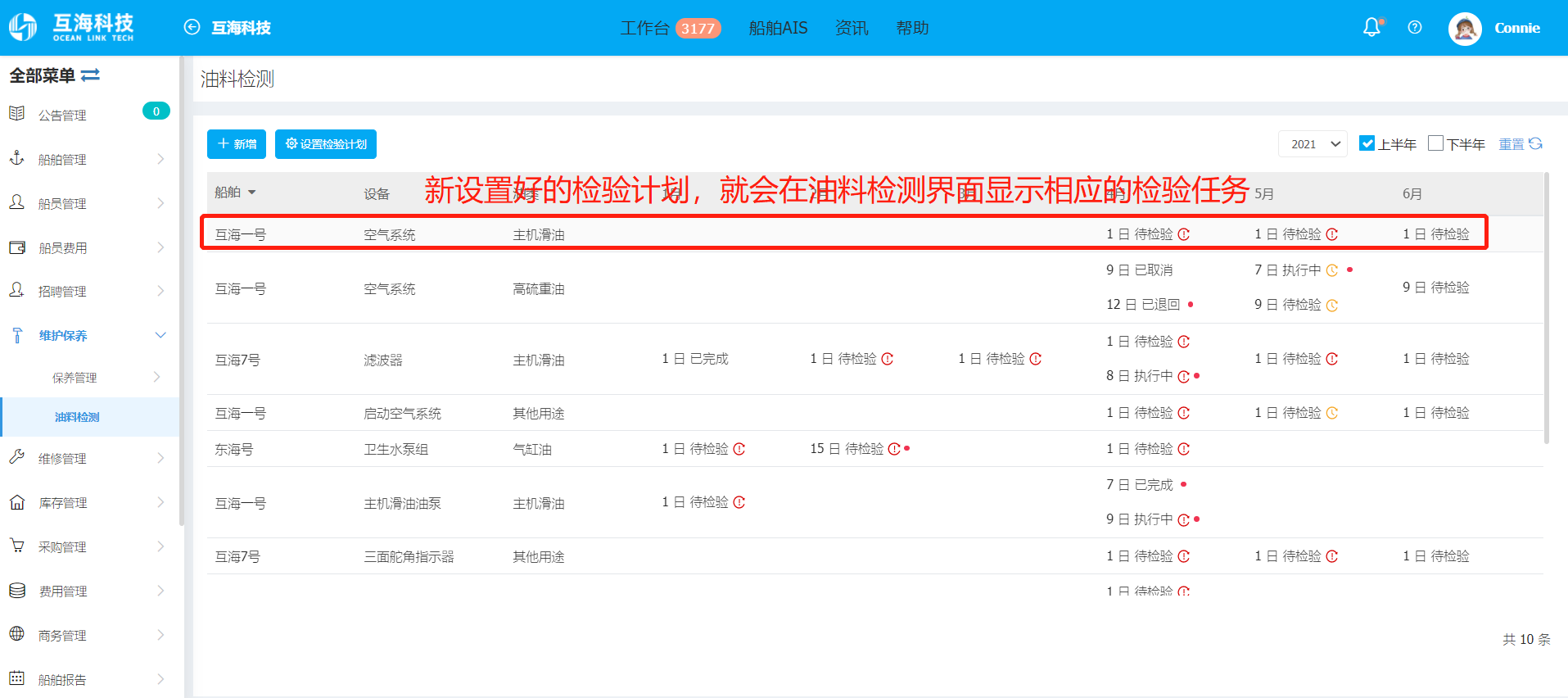Click the Ocean Link Tech logo
1568x698 pixels.
pos(71,27)
